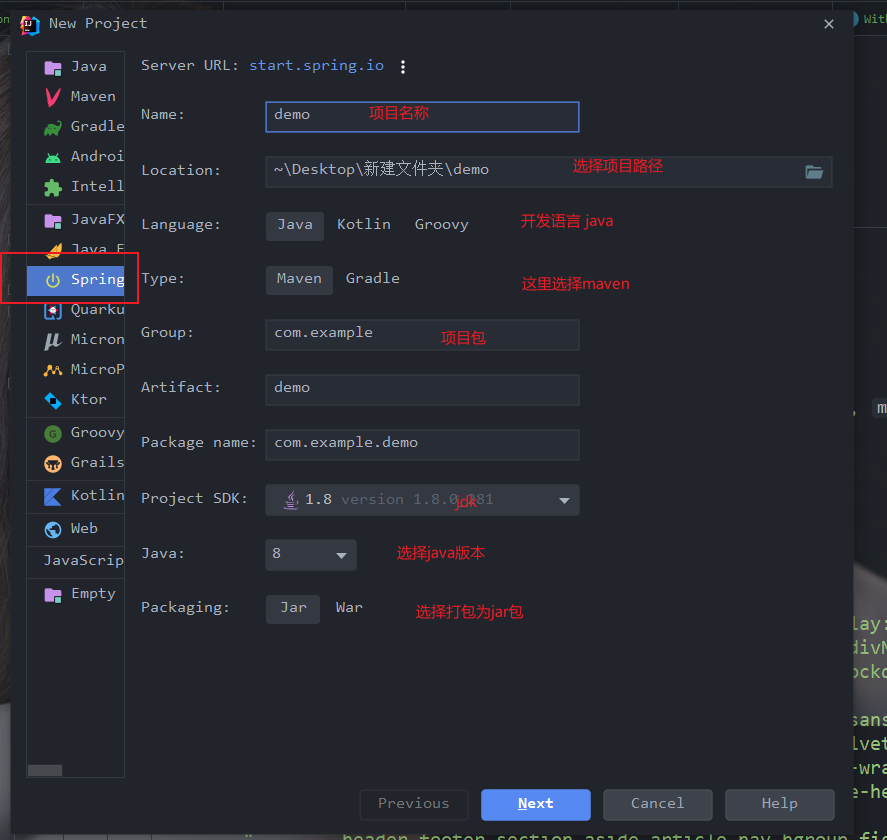
Task: Focus the Name input field
Action: [422, 117]
